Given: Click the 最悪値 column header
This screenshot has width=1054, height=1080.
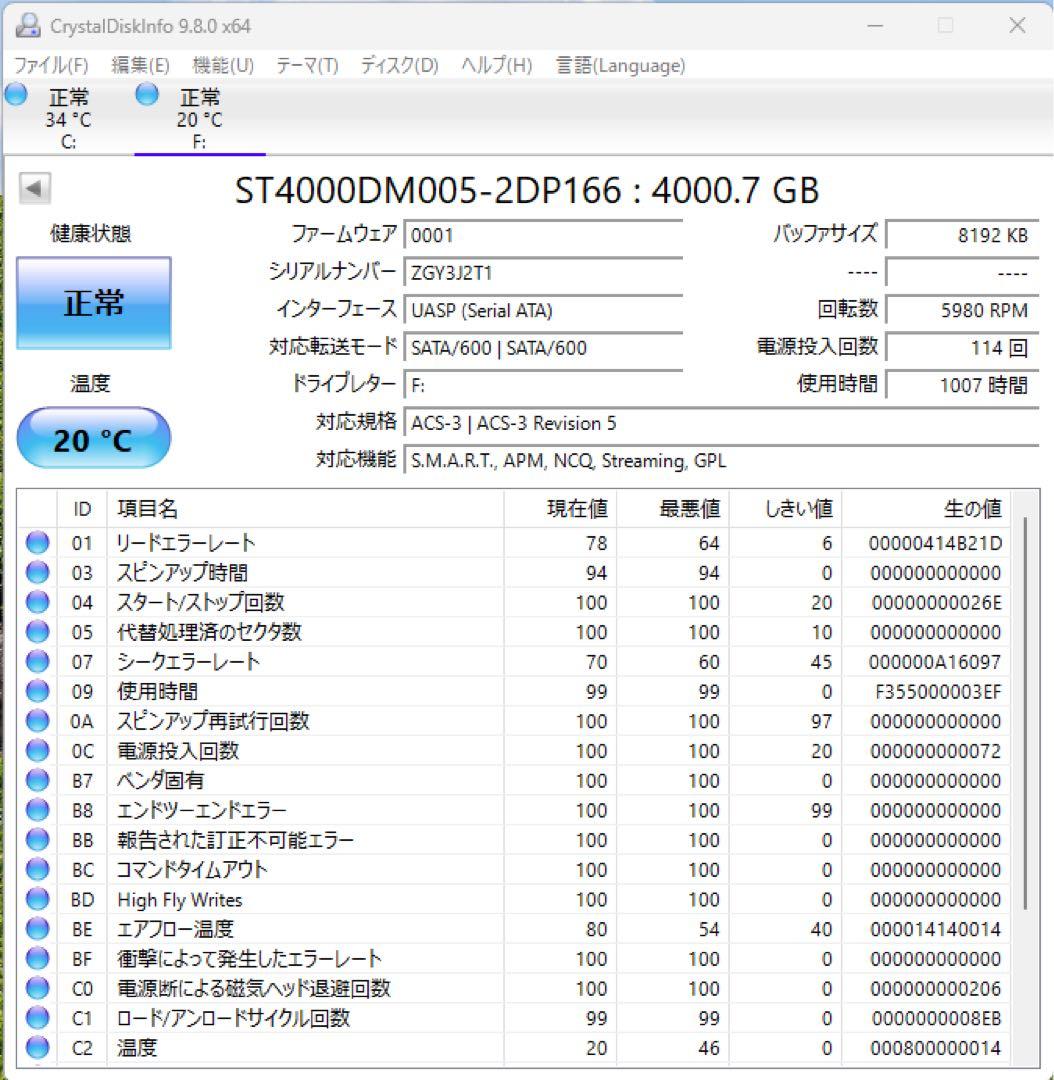Looking at the screenshot, I should 672,509.
